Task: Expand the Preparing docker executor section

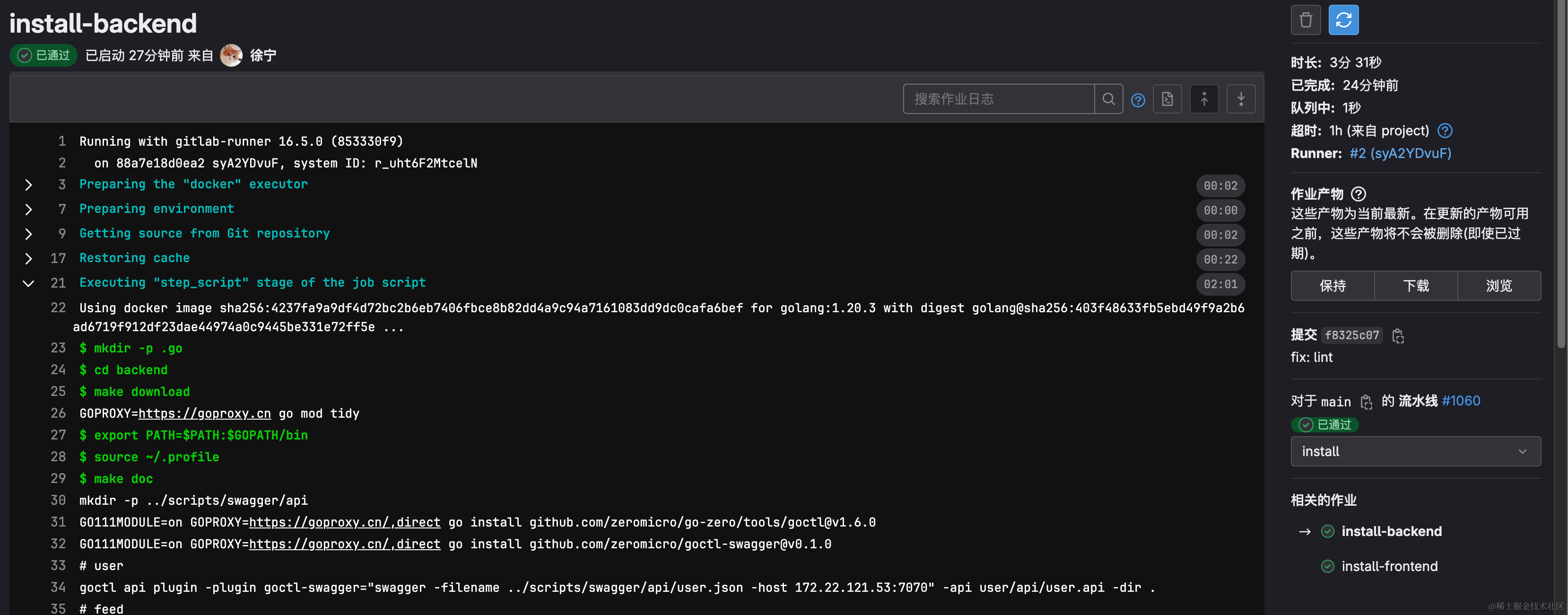Action: pos(29,185)
